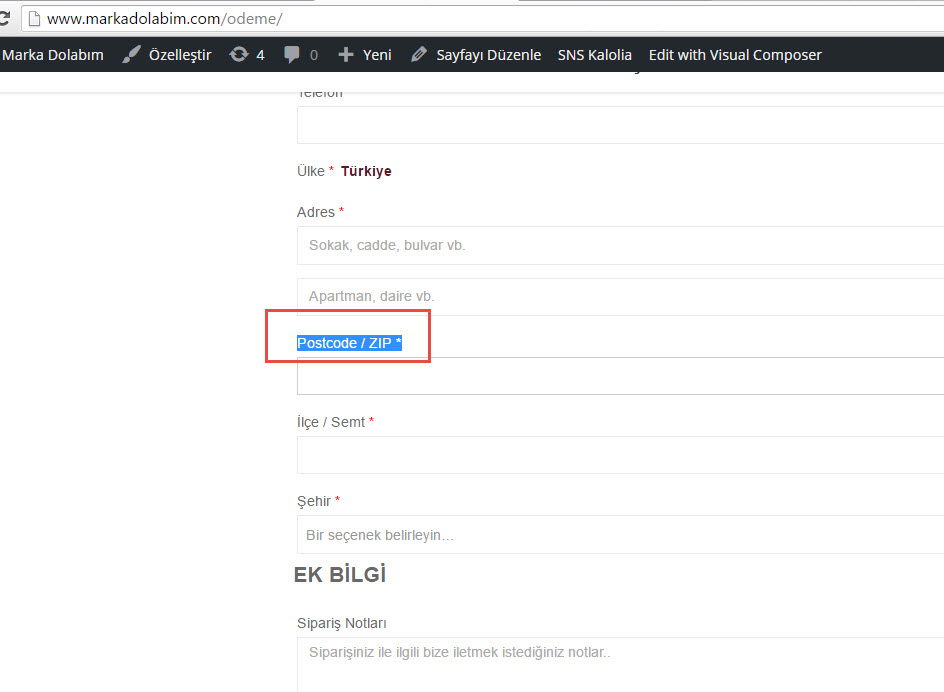Viewport: 944px width, 692px height.
Task: Open the SNS Kalolia admin bar item
Action: [x=594, y=55]
